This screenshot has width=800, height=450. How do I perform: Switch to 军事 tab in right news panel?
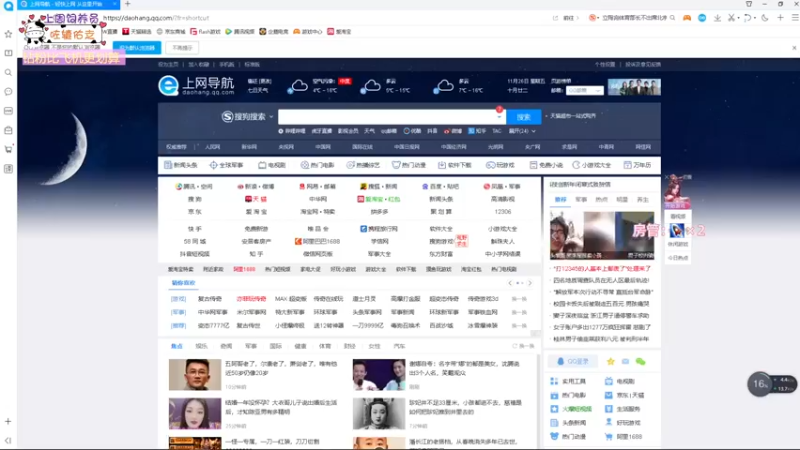tap(581, 199)
